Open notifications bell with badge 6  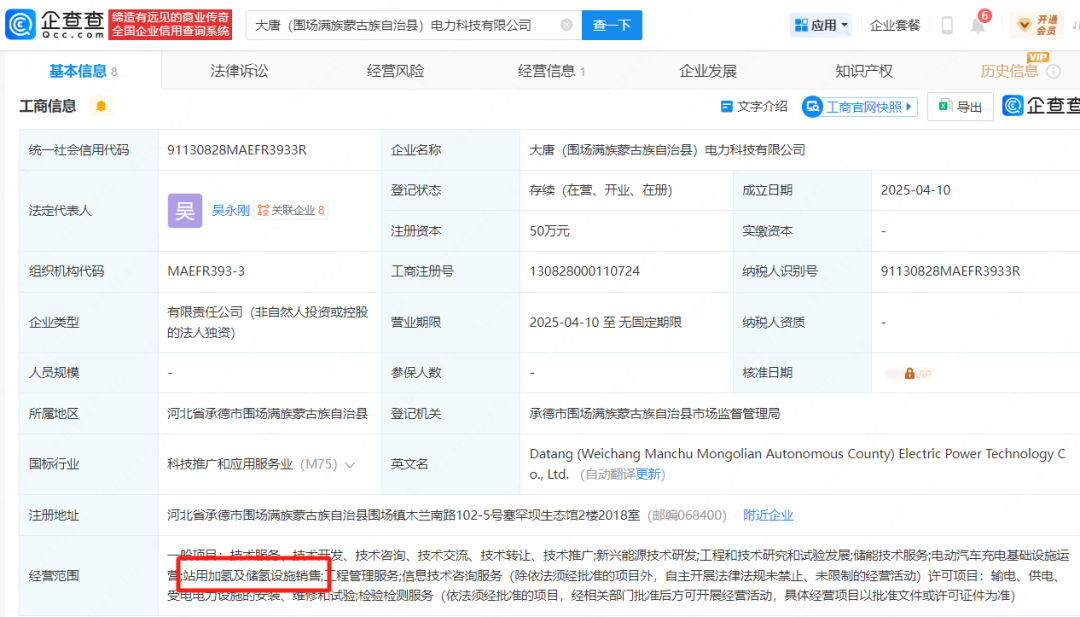point(979,24)
